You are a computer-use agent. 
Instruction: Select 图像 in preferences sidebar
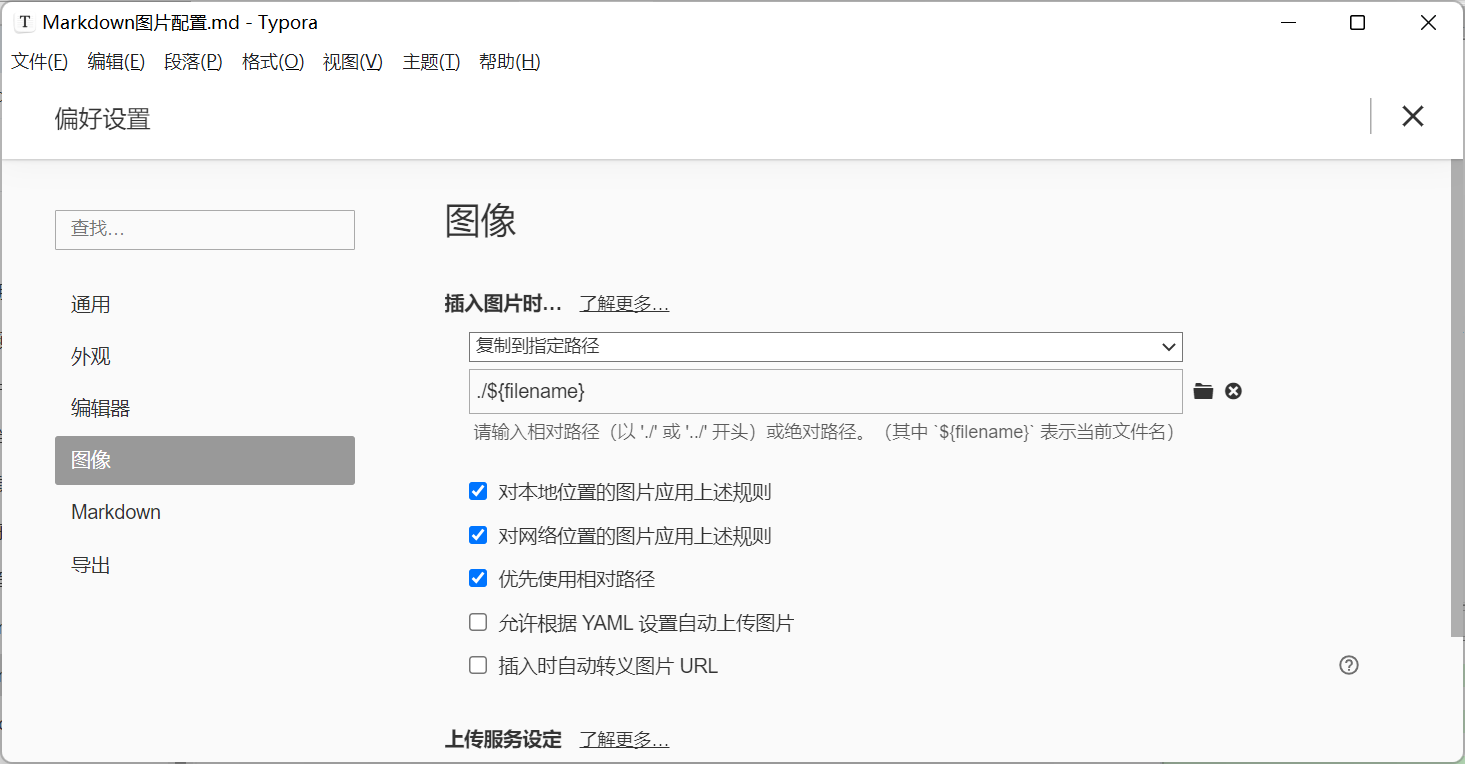click(x=205, y=460)
